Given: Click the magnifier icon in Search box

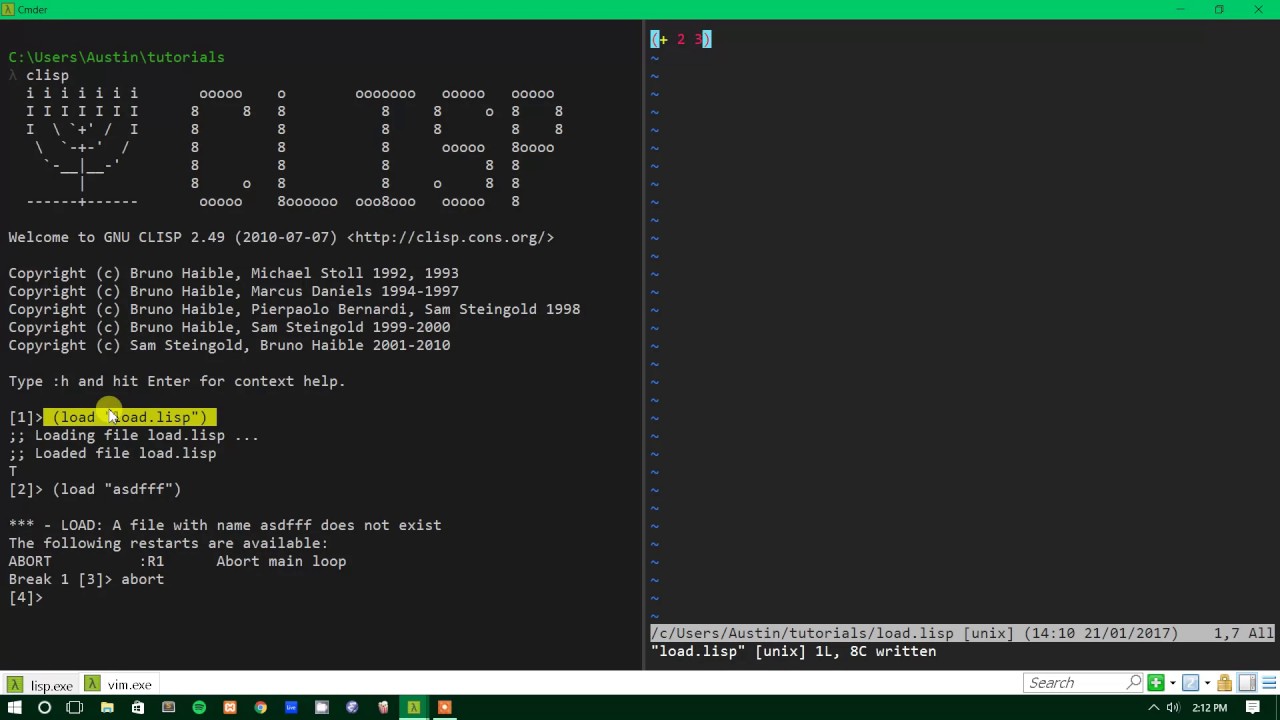Looking at the screenshot, I should (x=1134, y=683).
